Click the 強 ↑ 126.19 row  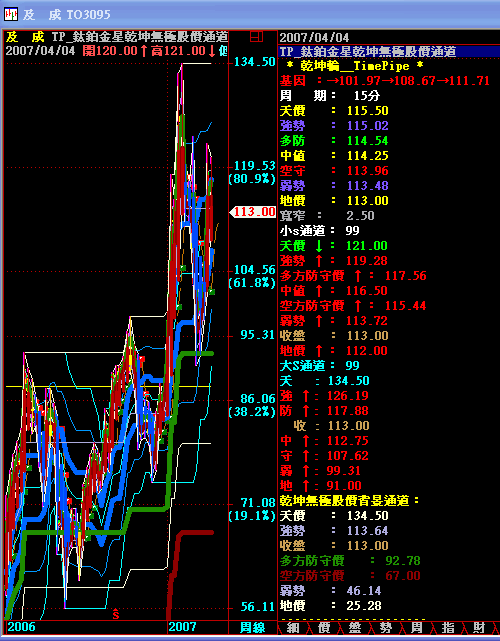[x=324, y=395]
